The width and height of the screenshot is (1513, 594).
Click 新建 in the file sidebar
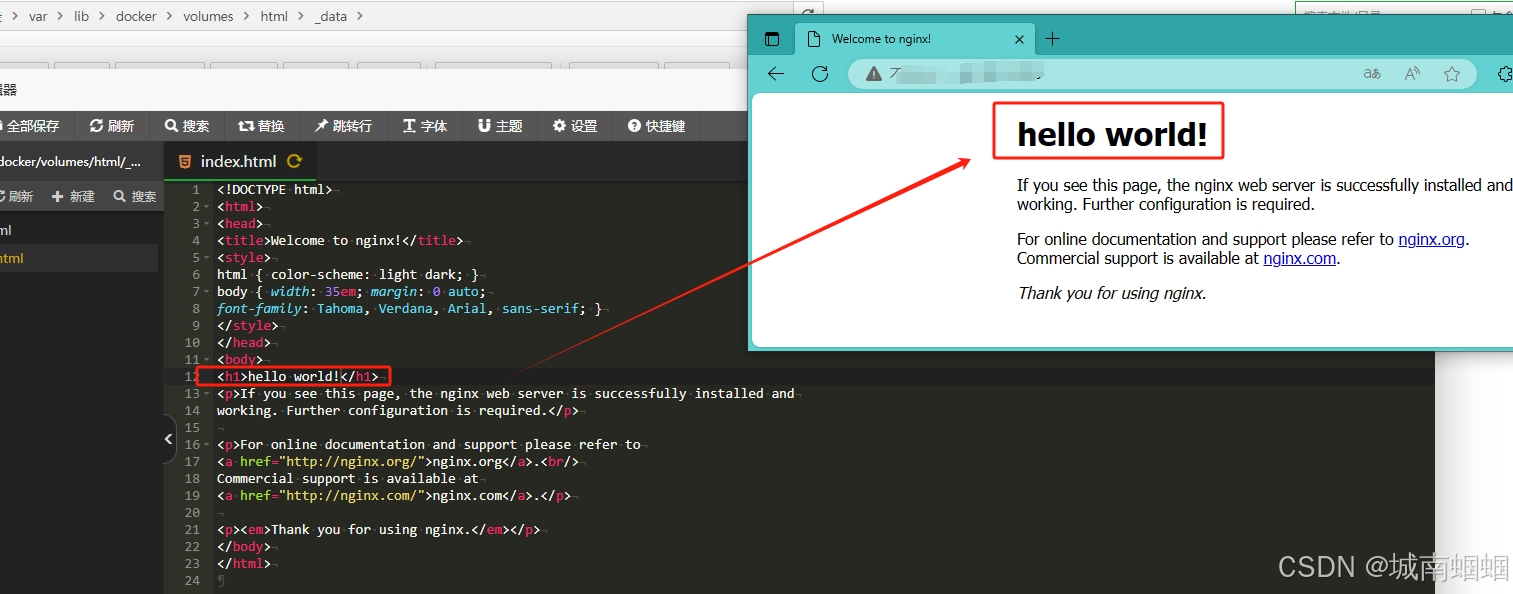pos(73,196)
